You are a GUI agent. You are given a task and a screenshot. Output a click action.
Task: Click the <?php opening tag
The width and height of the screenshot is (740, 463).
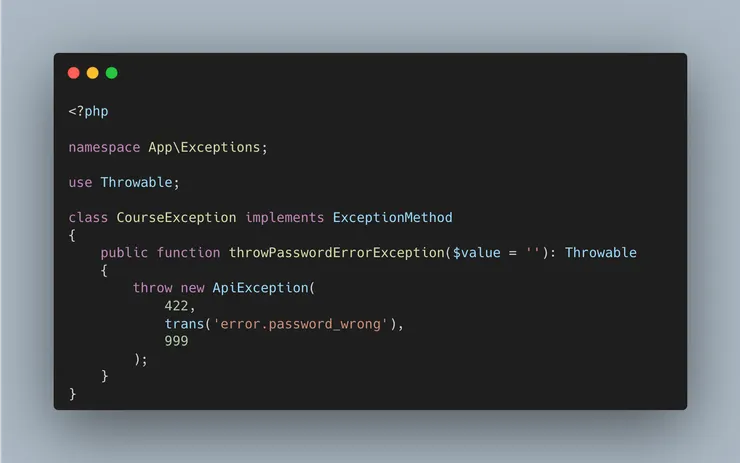point(88,111)
